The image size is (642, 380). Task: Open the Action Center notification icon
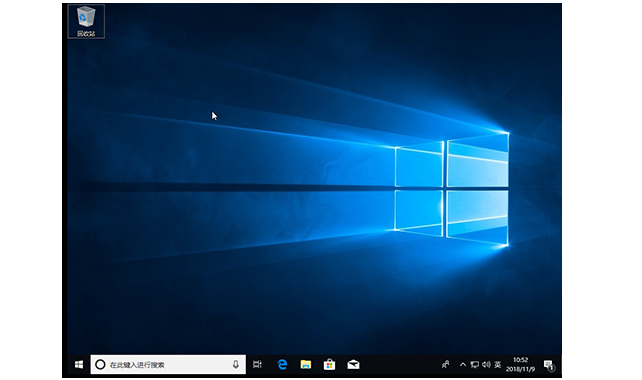[x=549, y=365]
